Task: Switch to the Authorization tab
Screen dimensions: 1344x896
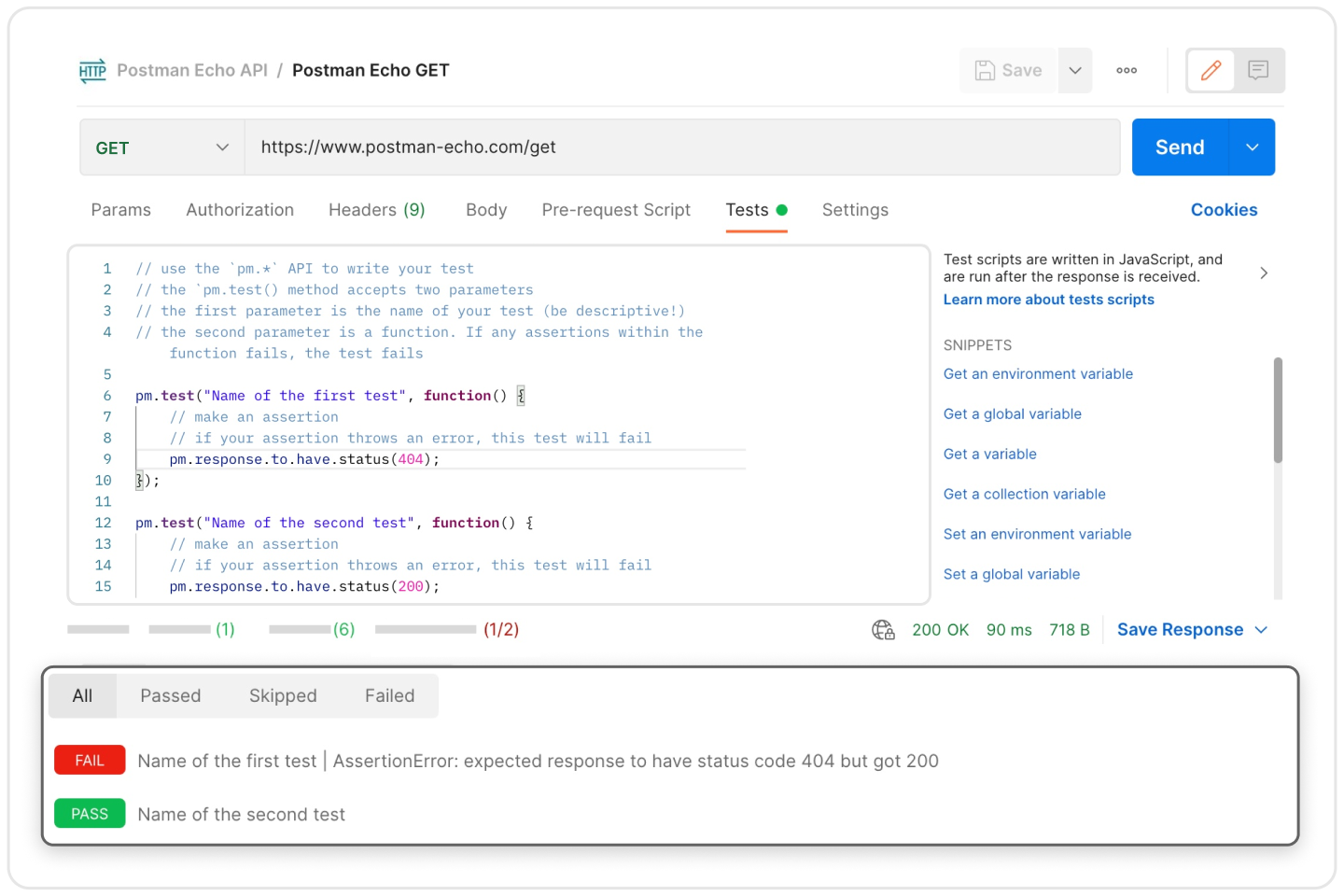Action: click(240, 209)
